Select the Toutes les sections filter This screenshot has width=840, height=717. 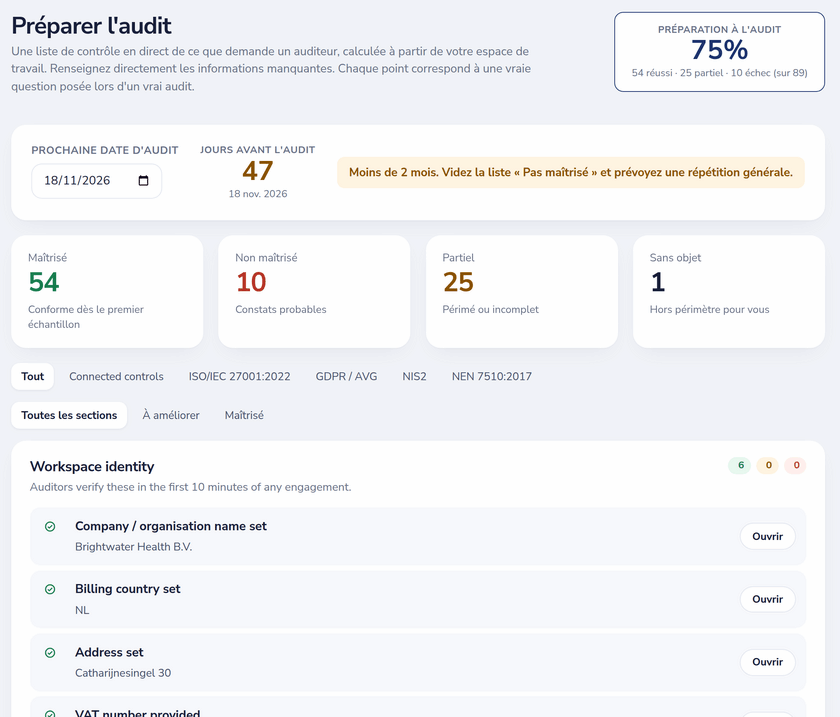[69, 415]
